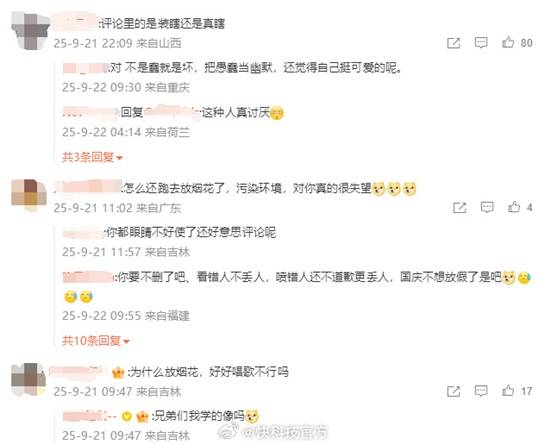550x444 pixels.
Task: Reply to the 11:02 Guangdong comment
Action: point(487,207)
